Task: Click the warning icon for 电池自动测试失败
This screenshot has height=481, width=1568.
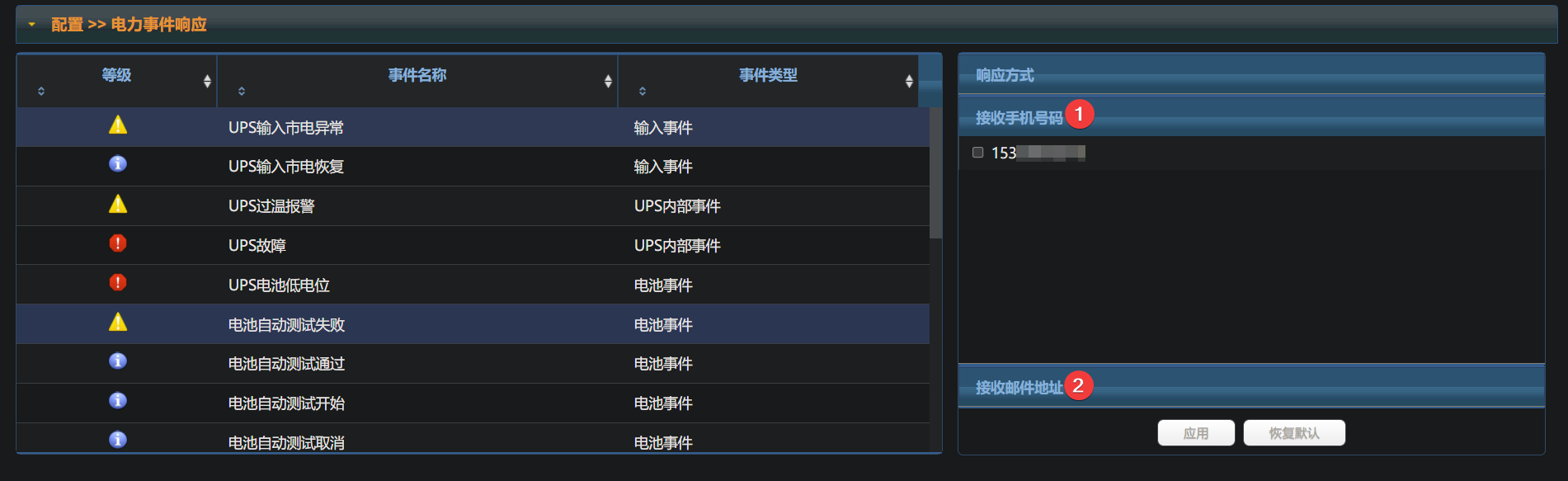Action: (118, 323)
